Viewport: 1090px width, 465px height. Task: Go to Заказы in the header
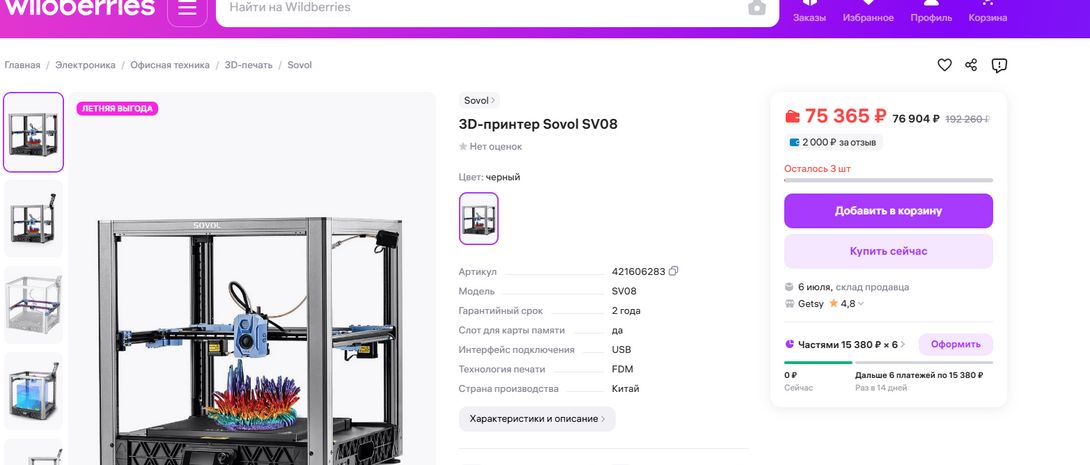pyautogui.click(x=809, y=12)
